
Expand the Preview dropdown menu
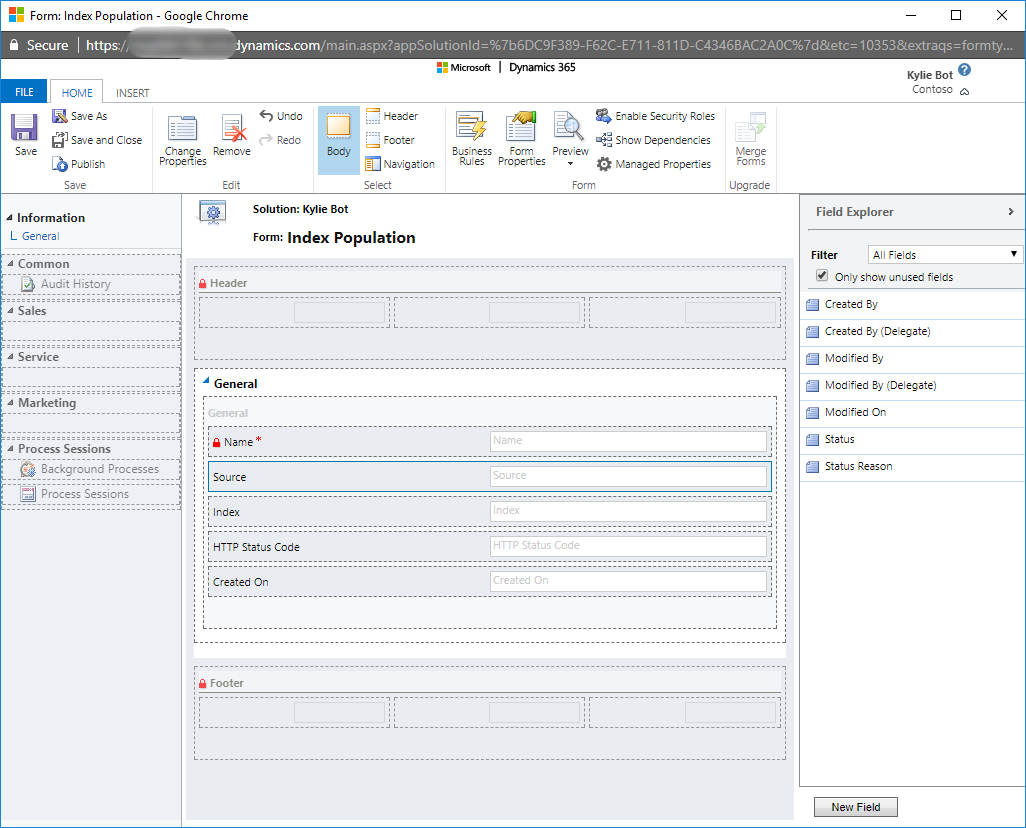[x=570, y=163]
